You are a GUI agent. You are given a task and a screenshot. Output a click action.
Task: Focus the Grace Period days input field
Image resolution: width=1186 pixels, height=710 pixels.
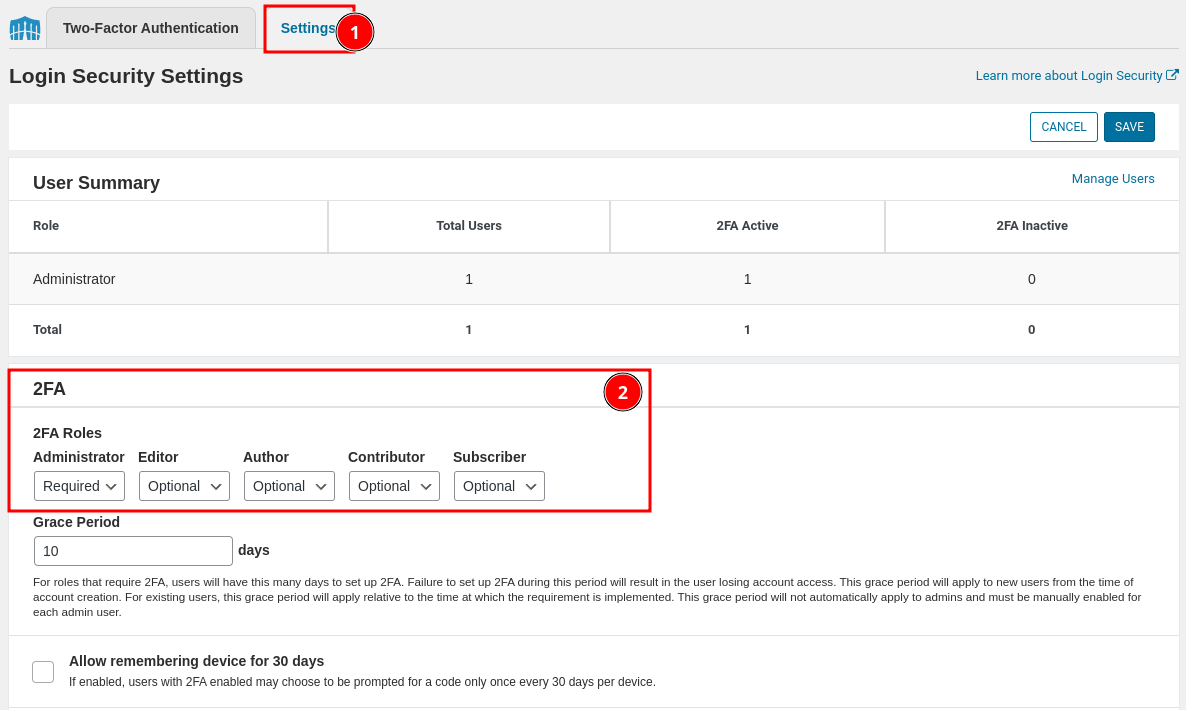(x=133, y=551)
